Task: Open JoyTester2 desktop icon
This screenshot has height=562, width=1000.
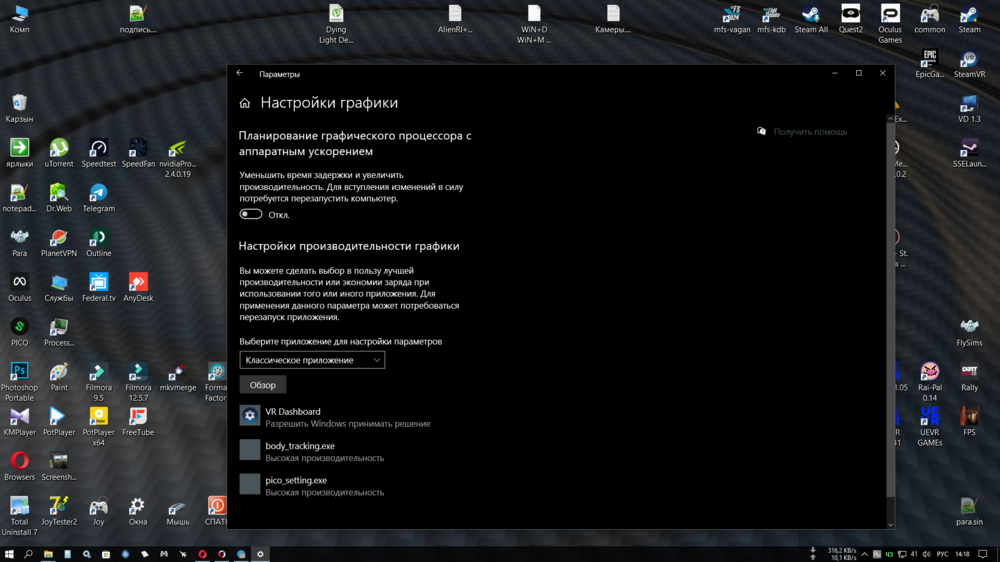Action: click(x=59, y=511)
